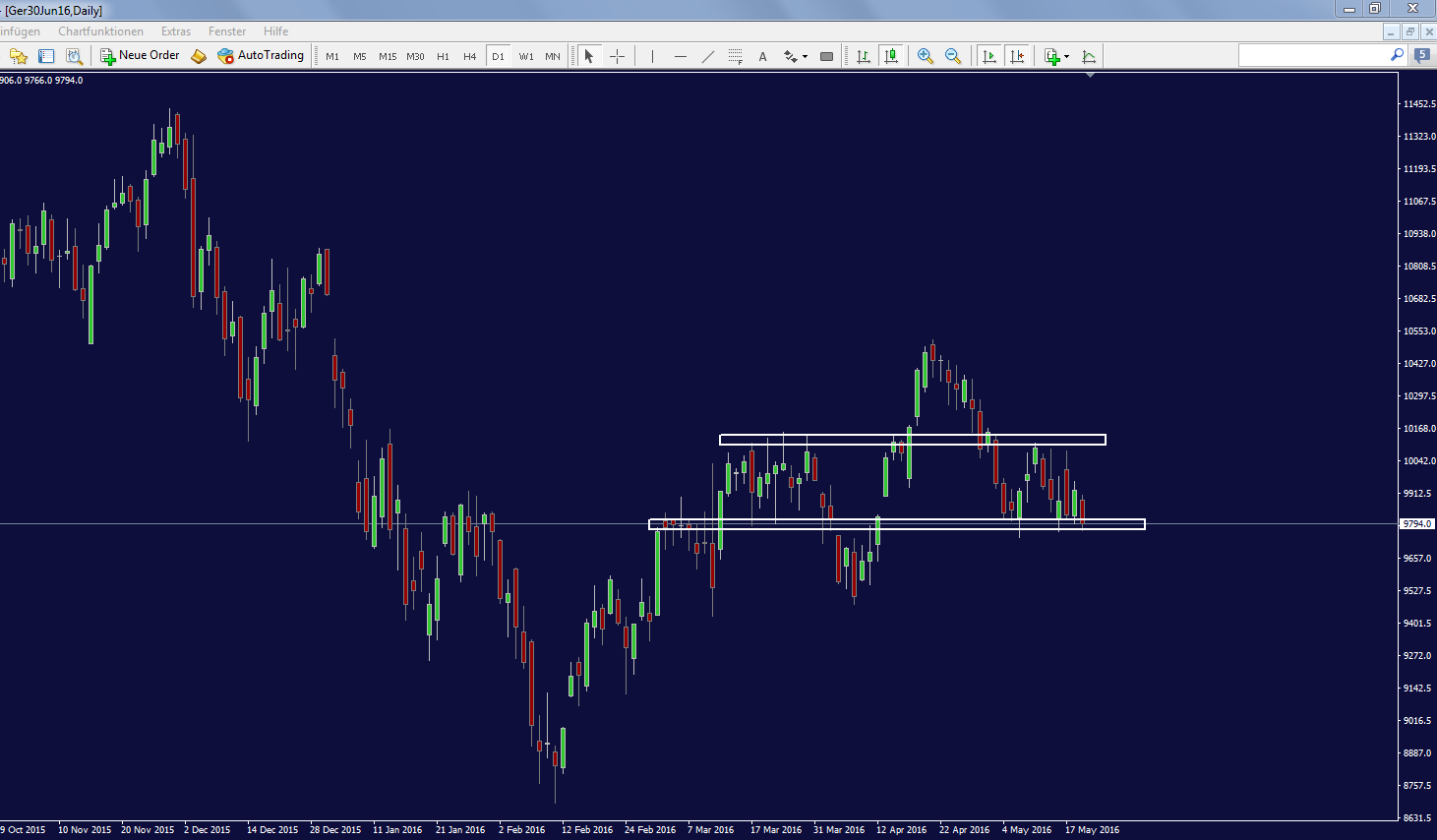Click the arrows object icon
The image size is (1437, 840).
[x=790, y=56]
